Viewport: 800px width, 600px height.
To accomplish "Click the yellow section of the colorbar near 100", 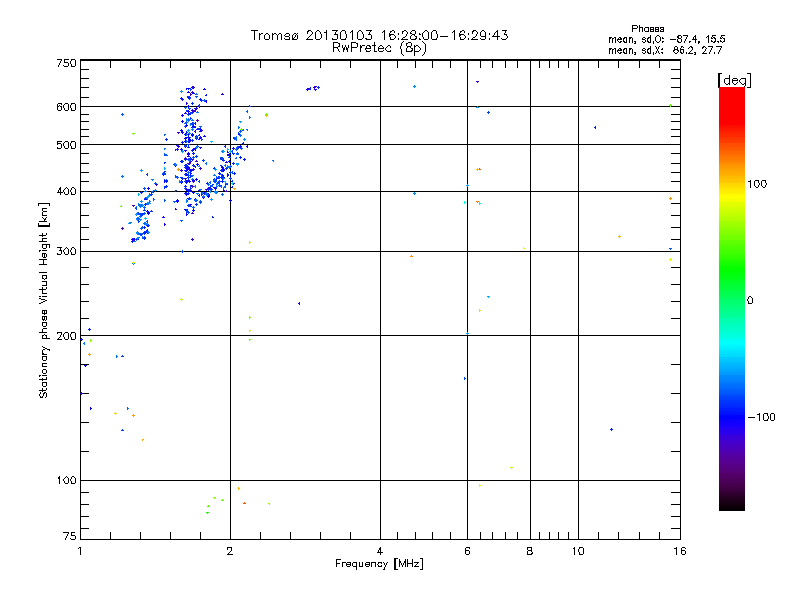I will pyautogui.click(x=732, y=196).
